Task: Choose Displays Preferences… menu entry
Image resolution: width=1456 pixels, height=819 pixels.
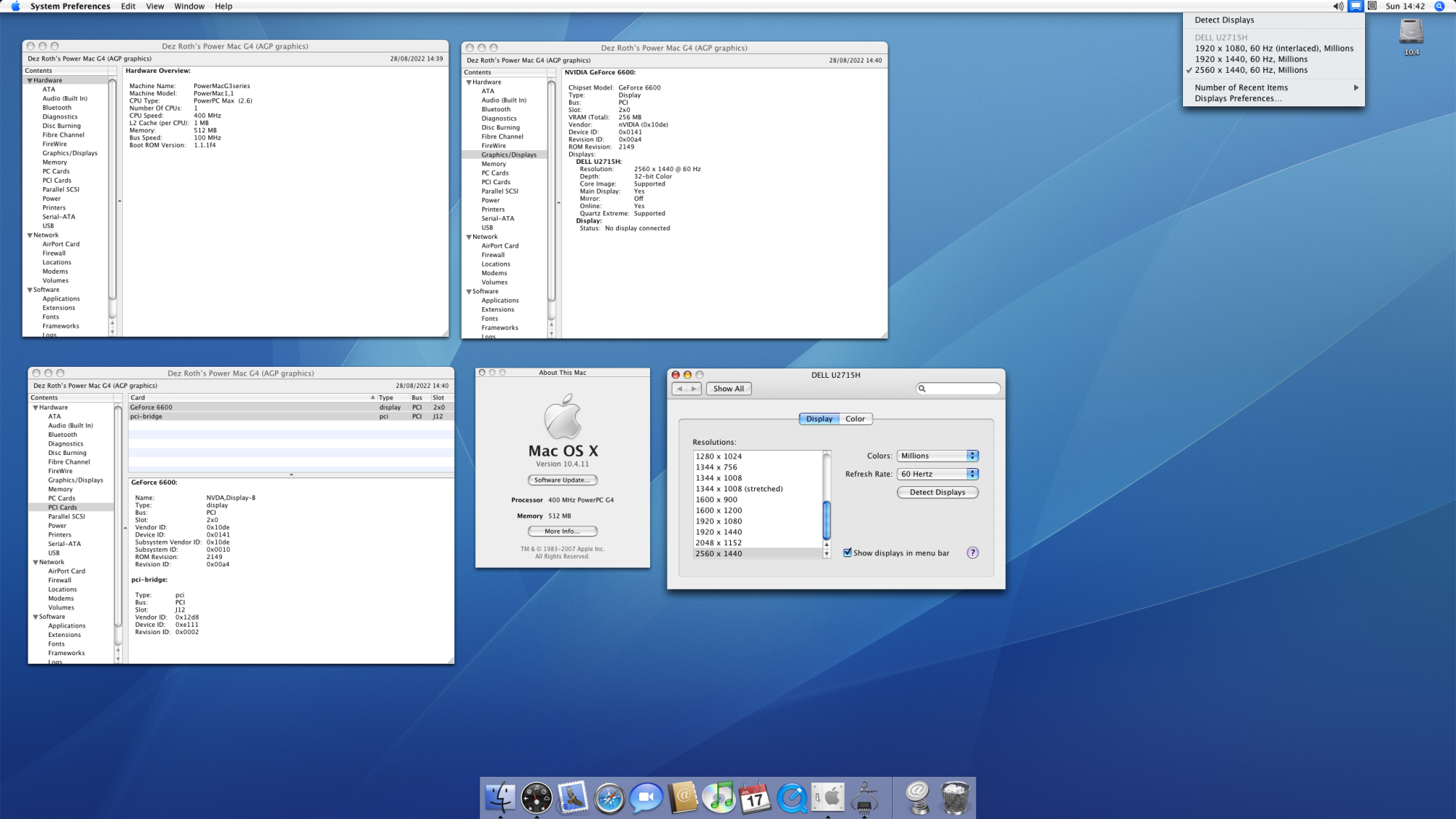Action: (x=1274, y=98)
